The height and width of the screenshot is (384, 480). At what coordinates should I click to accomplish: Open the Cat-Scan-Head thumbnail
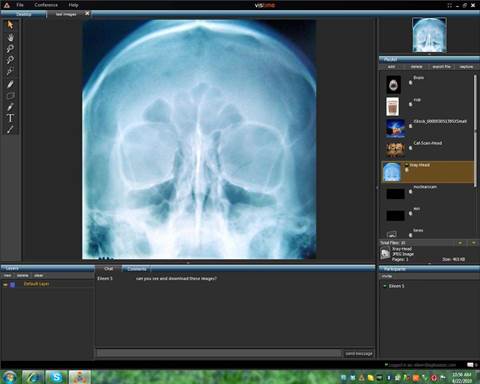pyautogui.click(x=395, y=150)
